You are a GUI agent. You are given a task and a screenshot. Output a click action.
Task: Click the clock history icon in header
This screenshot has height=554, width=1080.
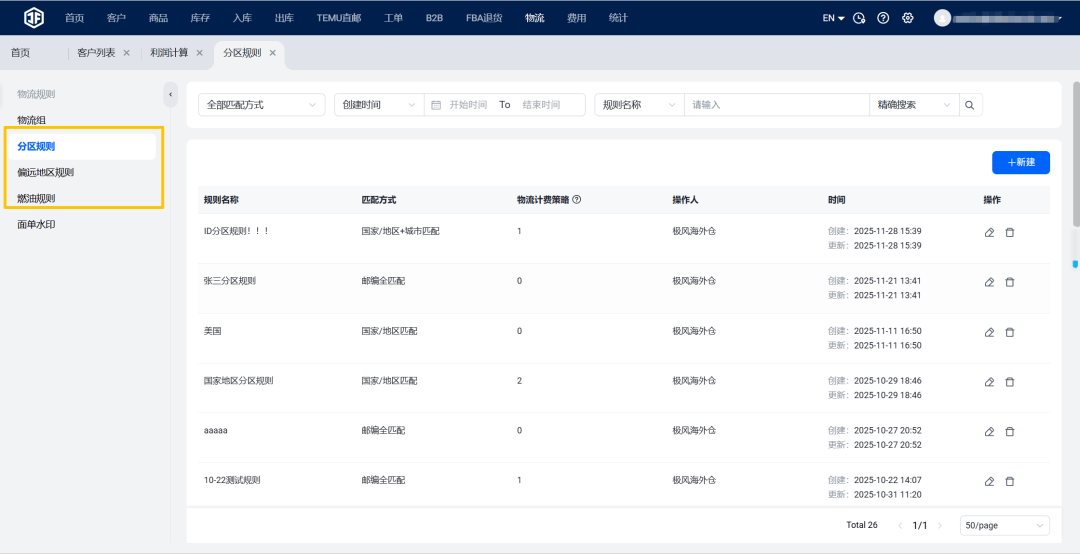(859, 18)
